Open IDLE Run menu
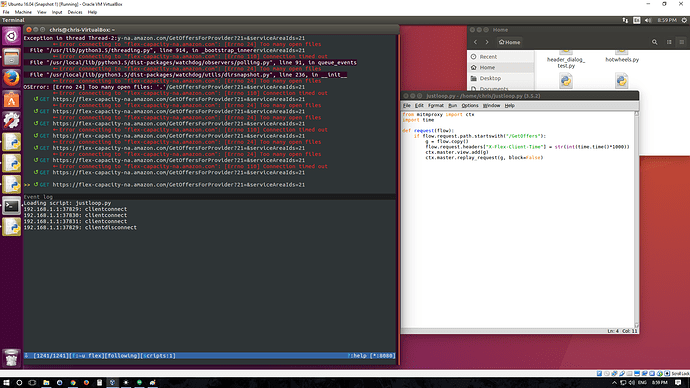Screen dimensions: 690x388 (452, 106)
